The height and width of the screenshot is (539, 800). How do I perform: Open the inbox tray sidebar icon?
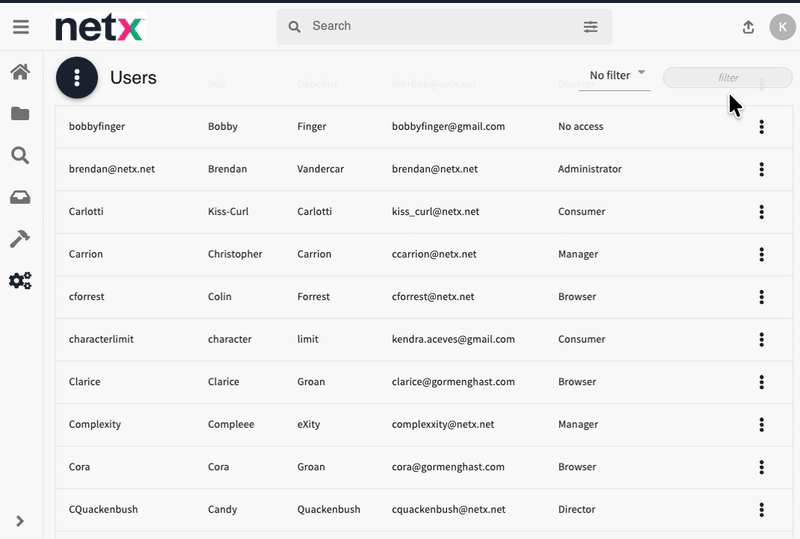20,197
